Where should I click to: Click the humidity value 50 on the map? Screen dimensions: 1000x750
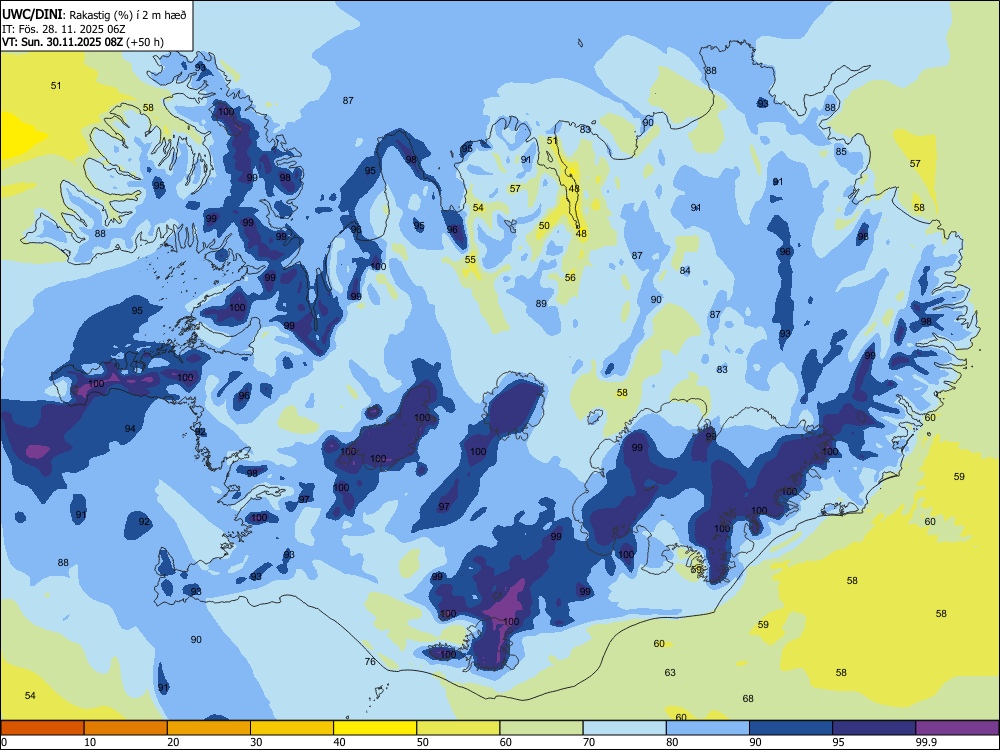[x=544, y=225]
